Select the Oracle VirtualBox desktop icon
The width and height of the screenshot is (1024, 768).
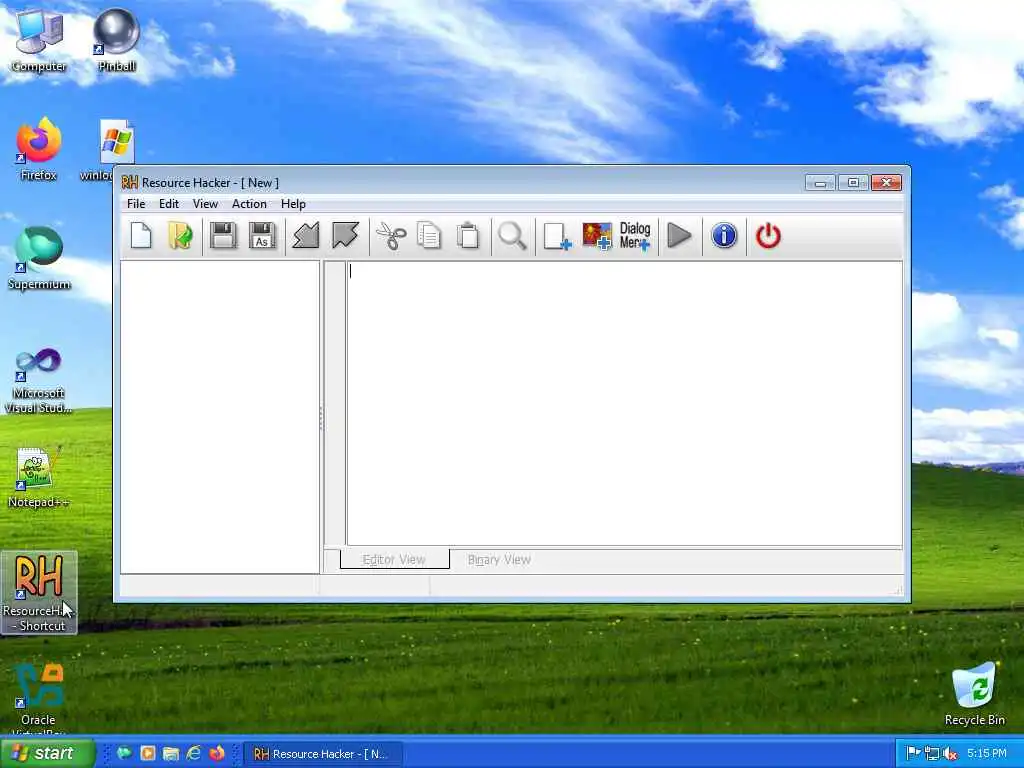39,699
